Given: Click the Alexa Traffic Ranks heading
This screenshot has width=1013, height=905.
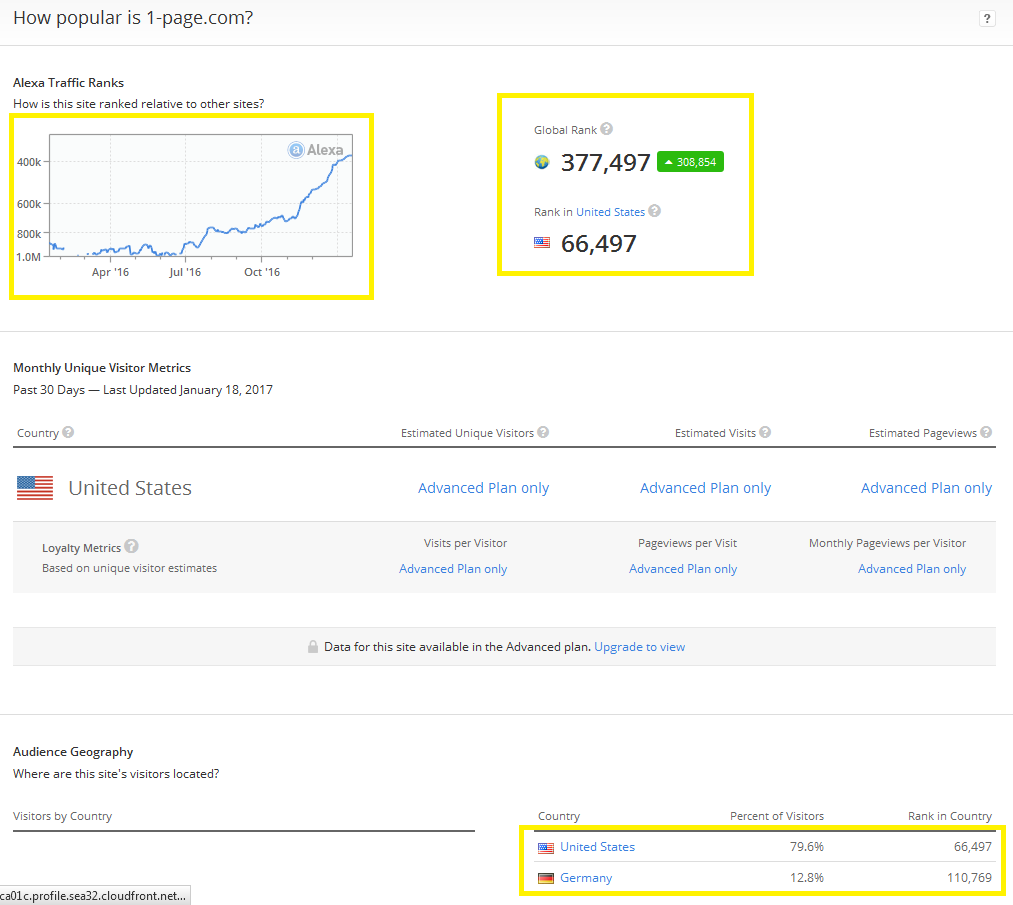Looking at the screenshot, I should click(x=68, y=83).
